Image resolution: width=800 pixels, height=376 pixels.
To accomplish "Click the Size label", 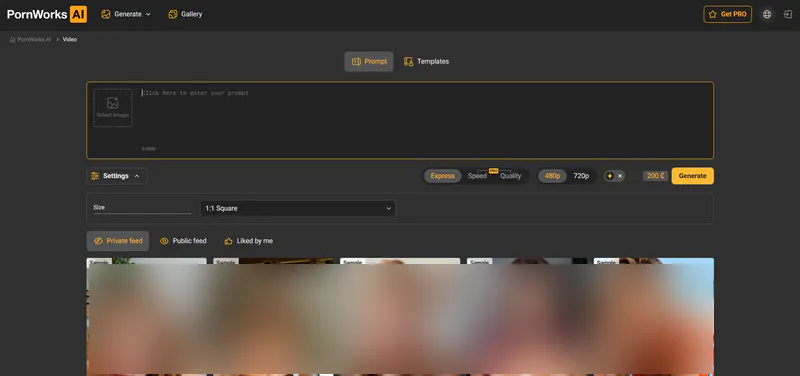I will tap(99, 208).
